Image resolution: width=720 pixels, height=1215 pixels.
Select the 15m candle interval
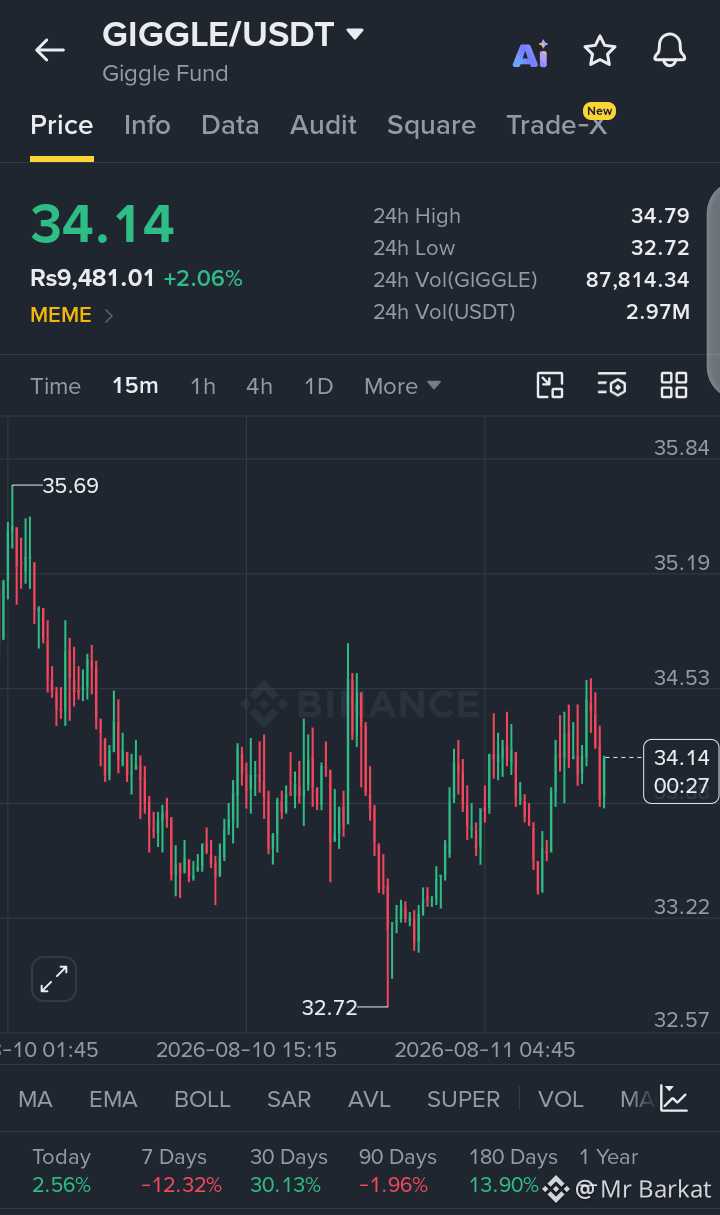[135, 386]
